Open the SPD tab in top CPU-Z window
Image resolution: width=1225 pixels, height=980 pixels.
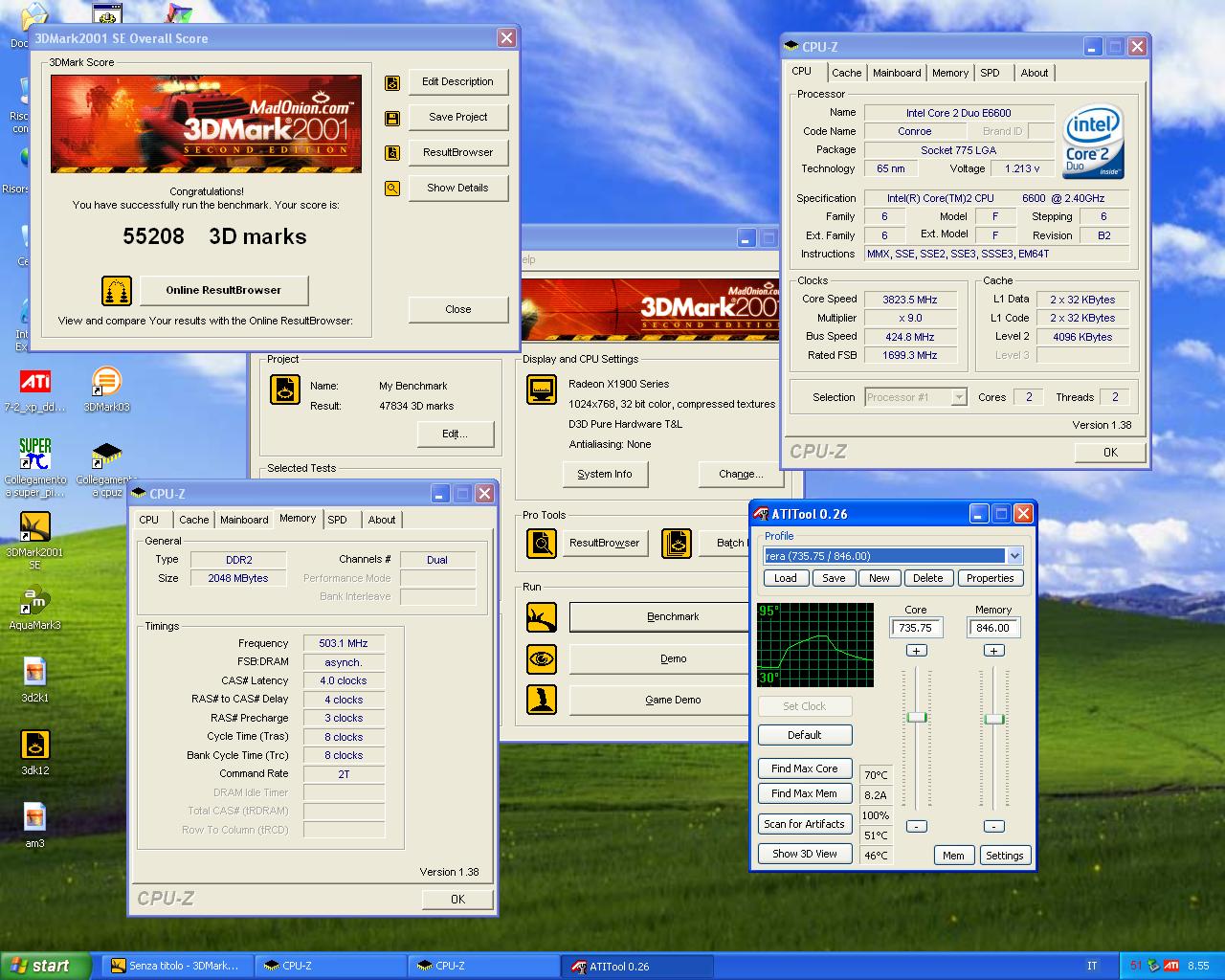(990, 73)
